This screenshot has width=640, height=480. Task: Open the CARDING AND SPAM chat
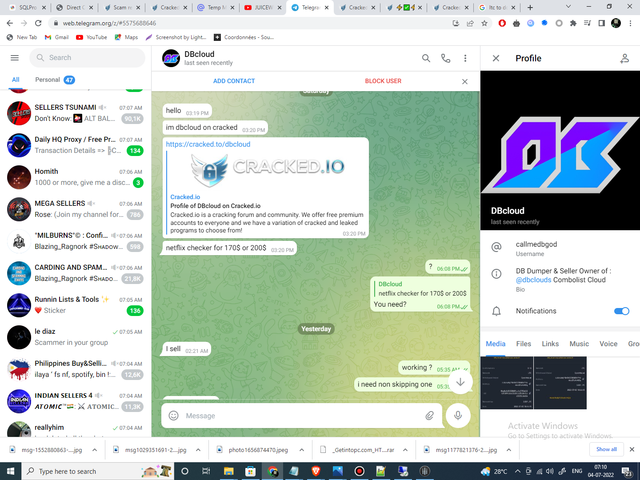[76, 273]
